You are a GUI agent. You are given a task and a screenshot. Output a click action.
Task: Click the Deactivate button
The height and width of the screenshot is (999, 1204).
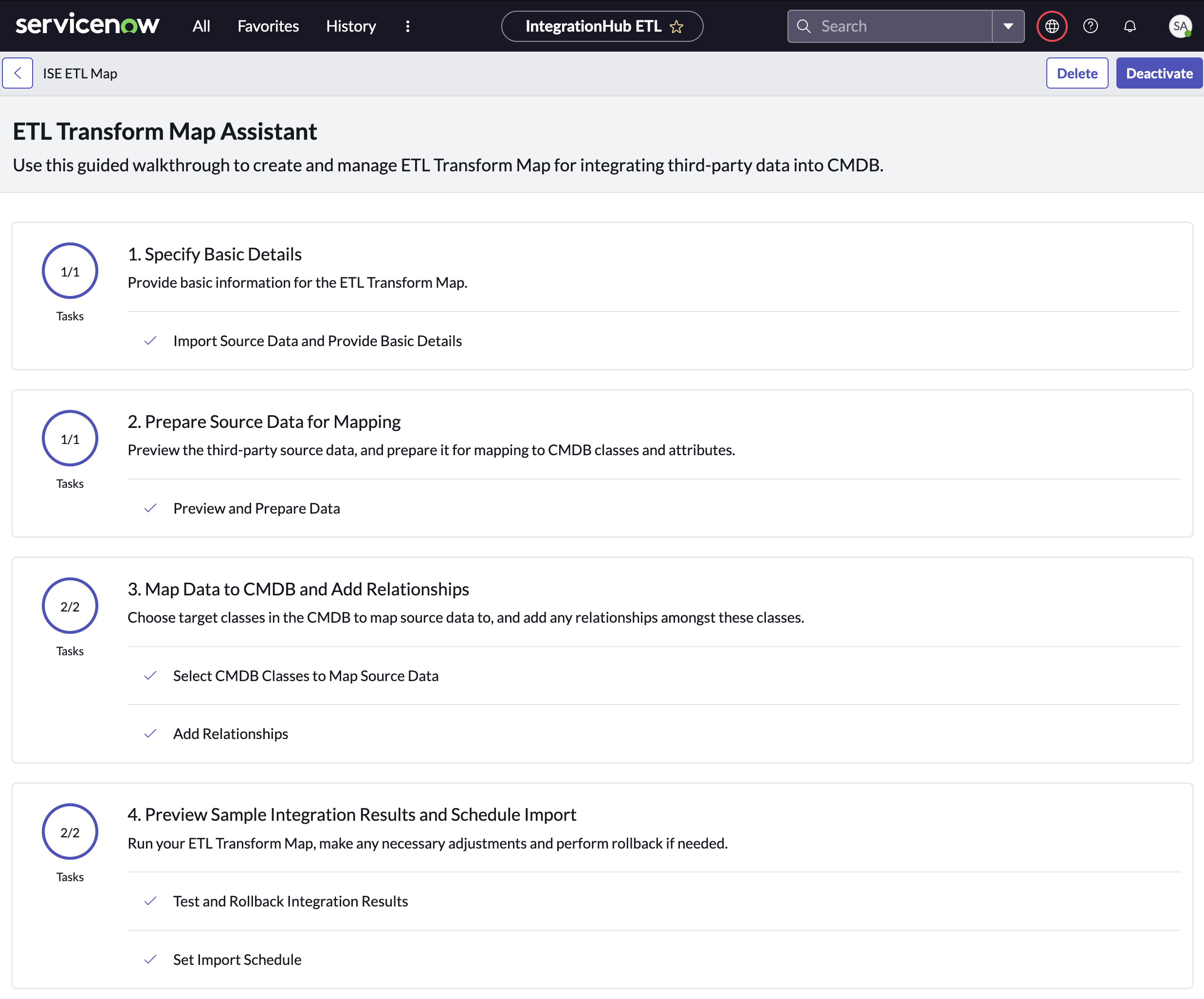pyautogui.click(x=1159, y=73)
